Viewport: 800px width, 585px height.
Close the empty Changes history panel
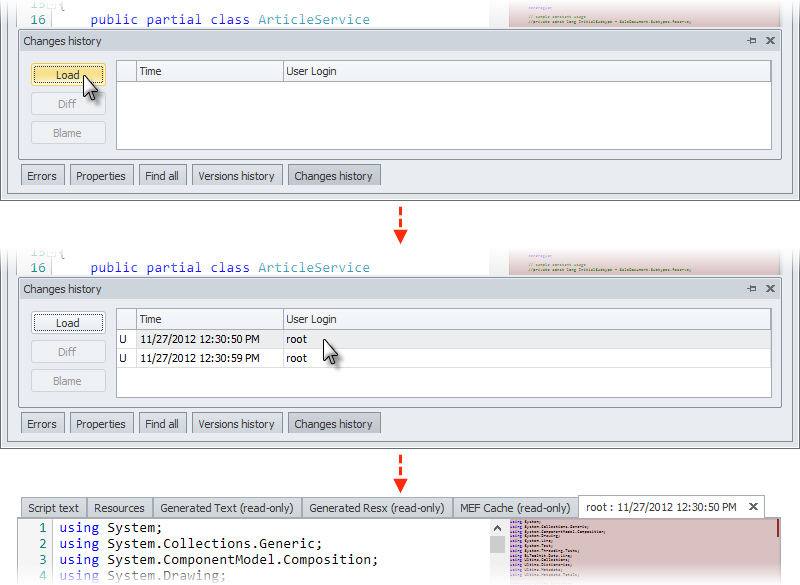770,41
